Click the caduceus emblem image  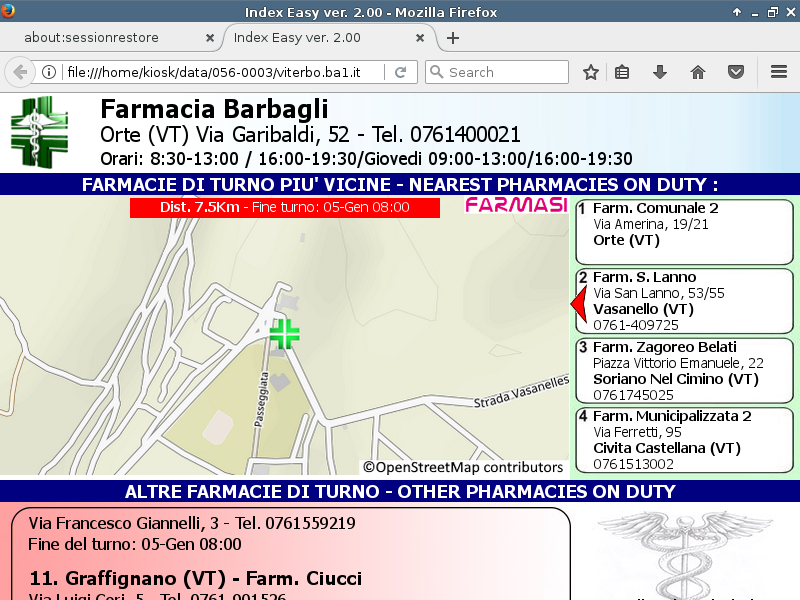[685, 556]
